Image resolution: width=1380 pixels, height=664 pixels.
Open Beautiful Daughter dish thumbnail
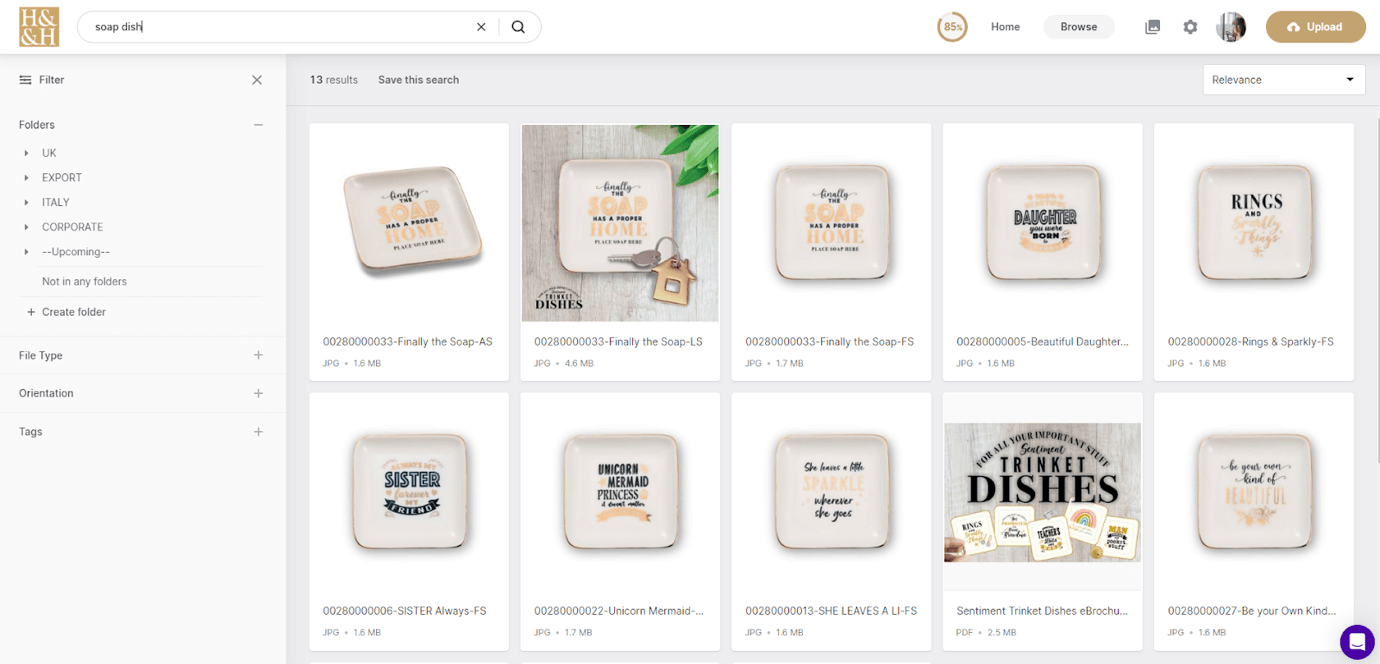1042,223
